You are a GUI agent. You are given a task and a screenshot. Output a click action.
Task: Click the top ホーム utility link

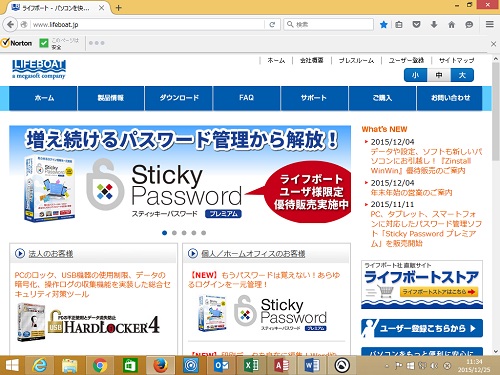tap(276, 60)
